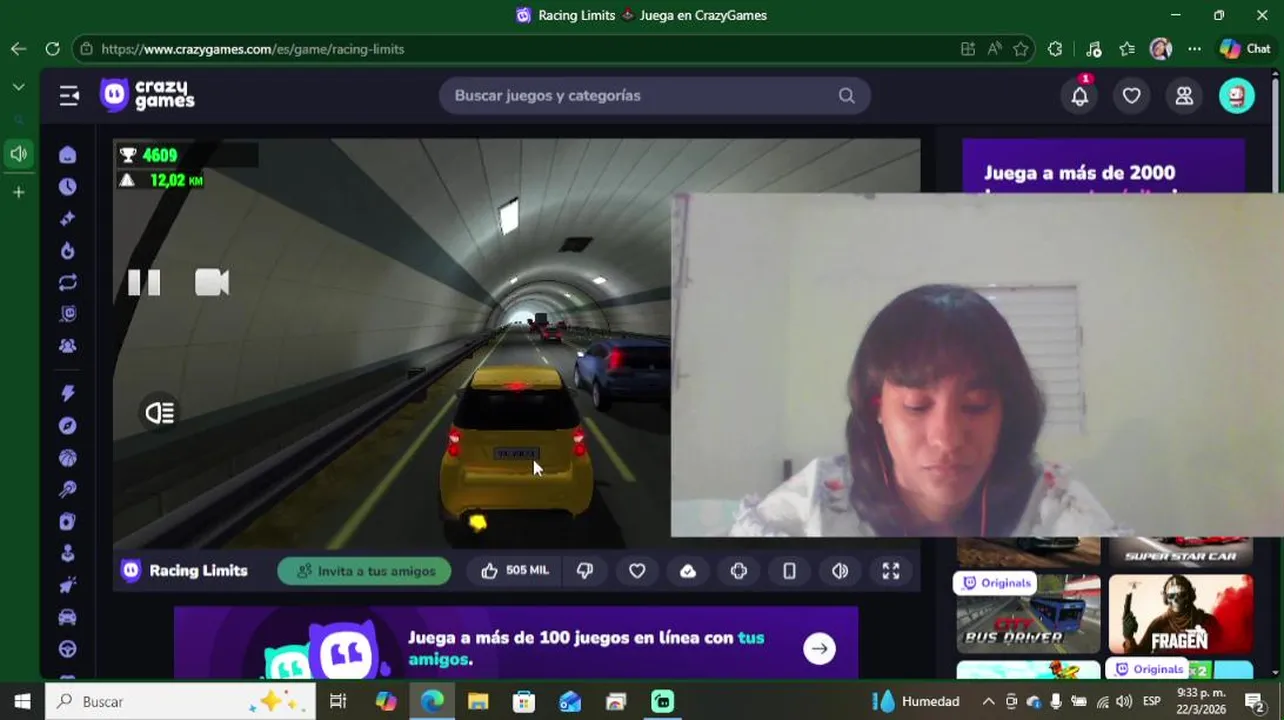Click 'Juega a más de 2000' ad banner
1284x720 pixels.
pos(1103,166)
